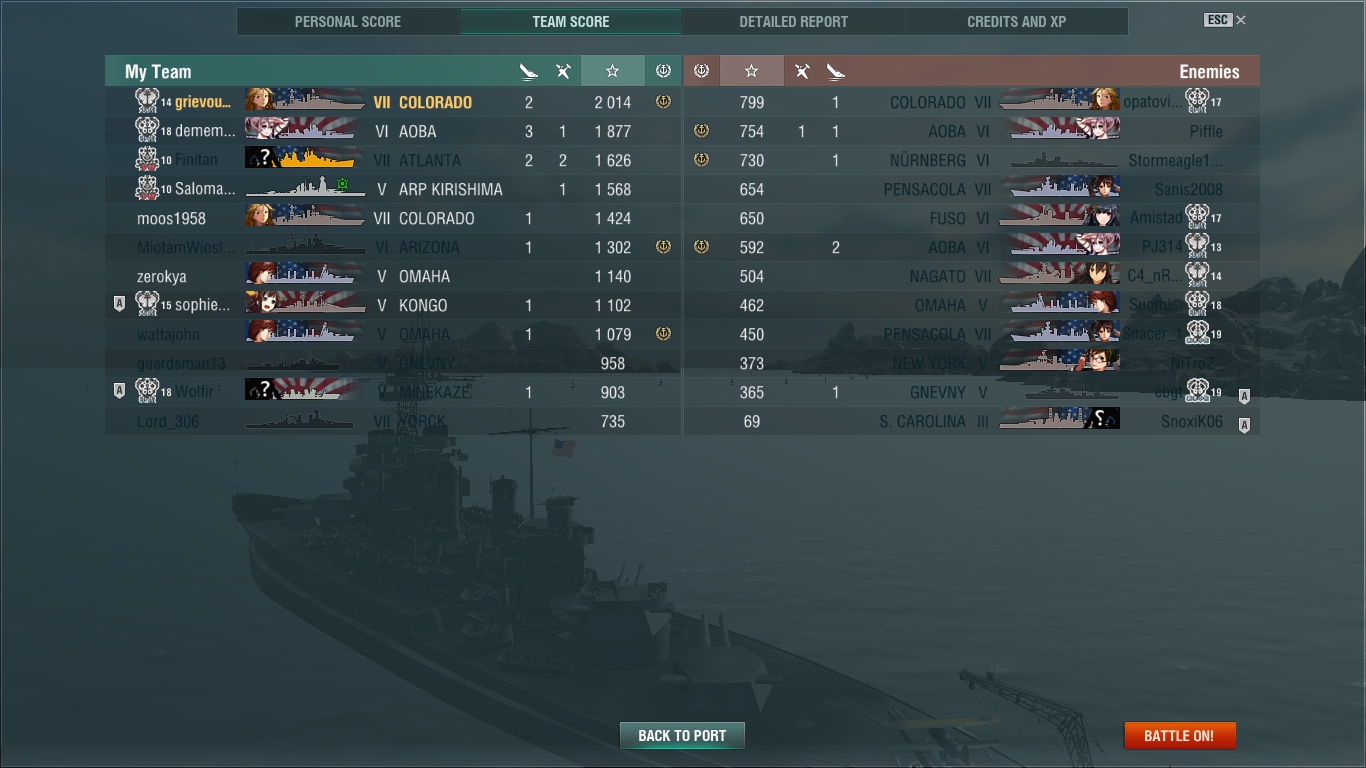Sort My Team by star XP column
Viewport: 1366px width, 768px height.
coord(612,71)
